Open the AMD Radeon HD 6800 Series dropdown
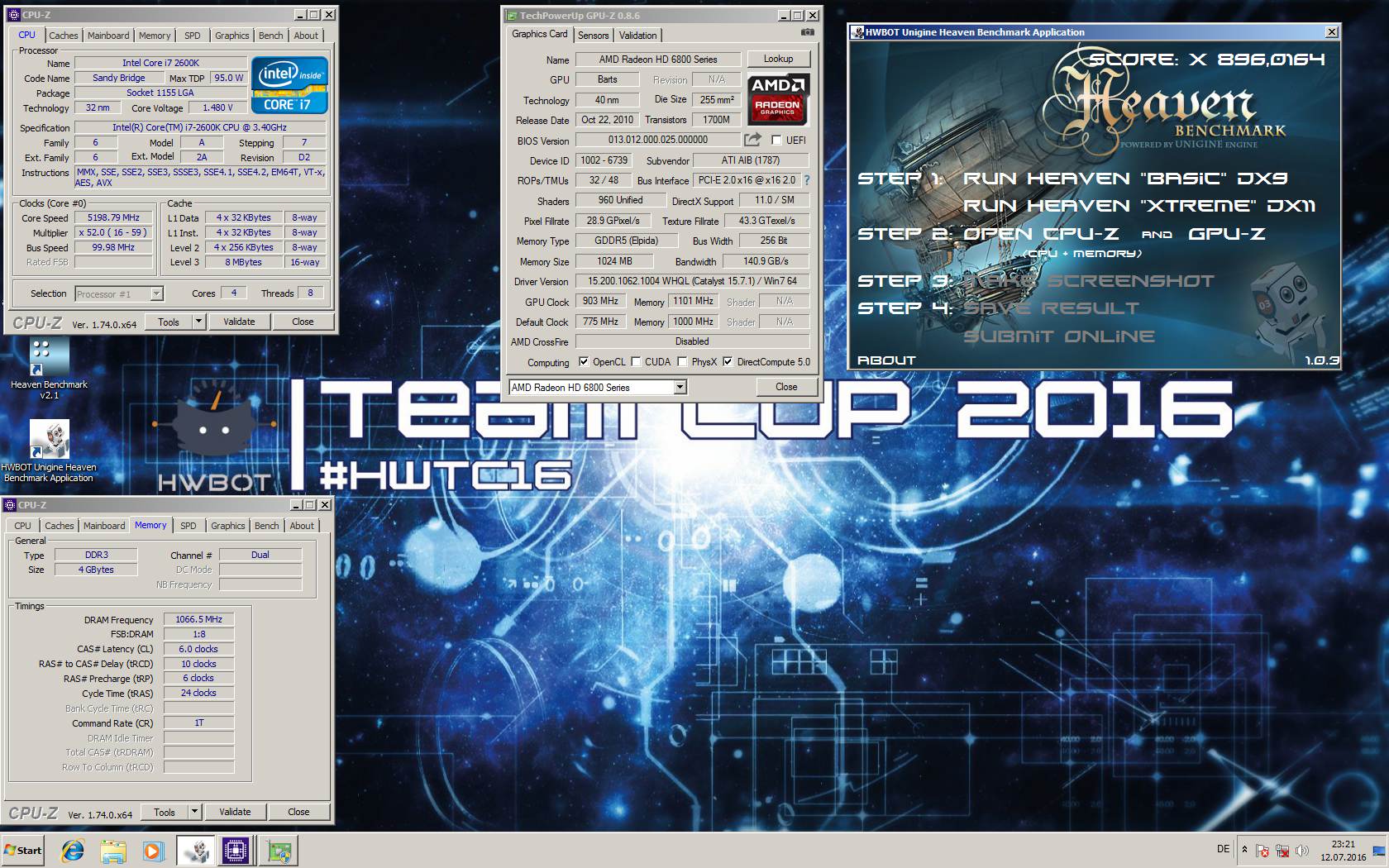This screenshot has width=1389, height=868. point(680,387)
